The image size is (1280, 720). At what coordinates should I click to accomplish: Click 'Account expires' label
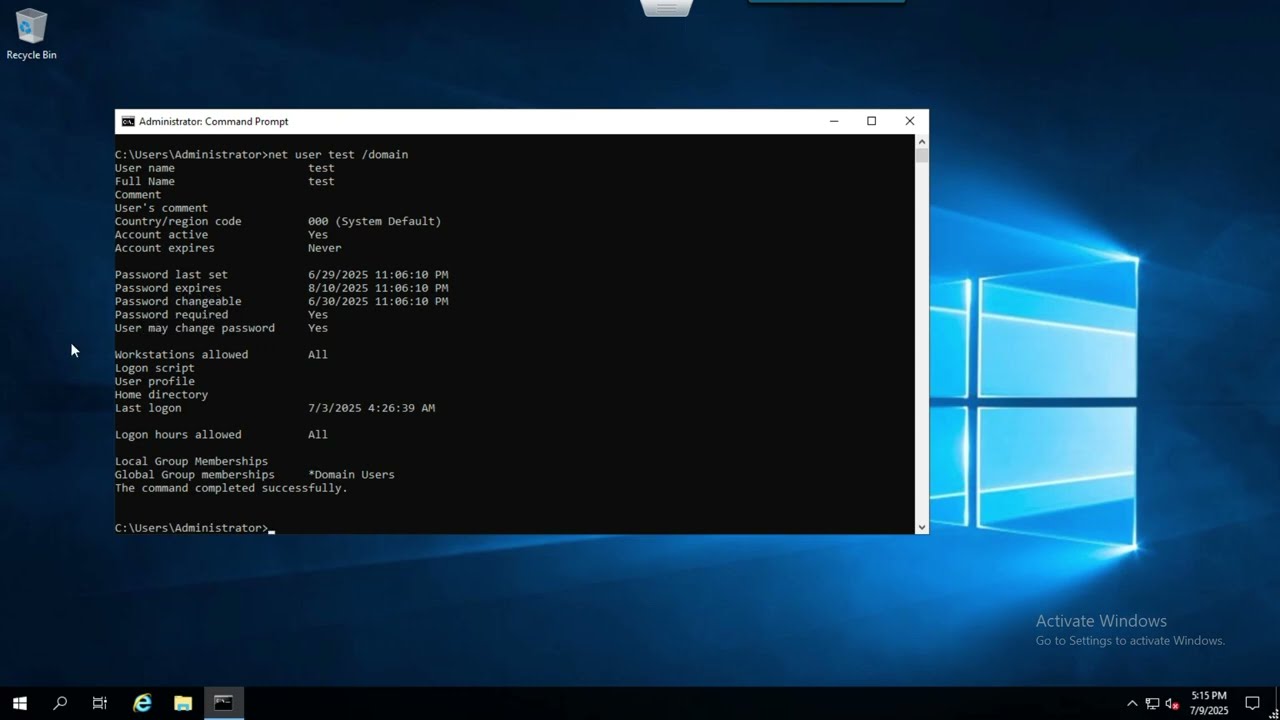tap(164, 248)
